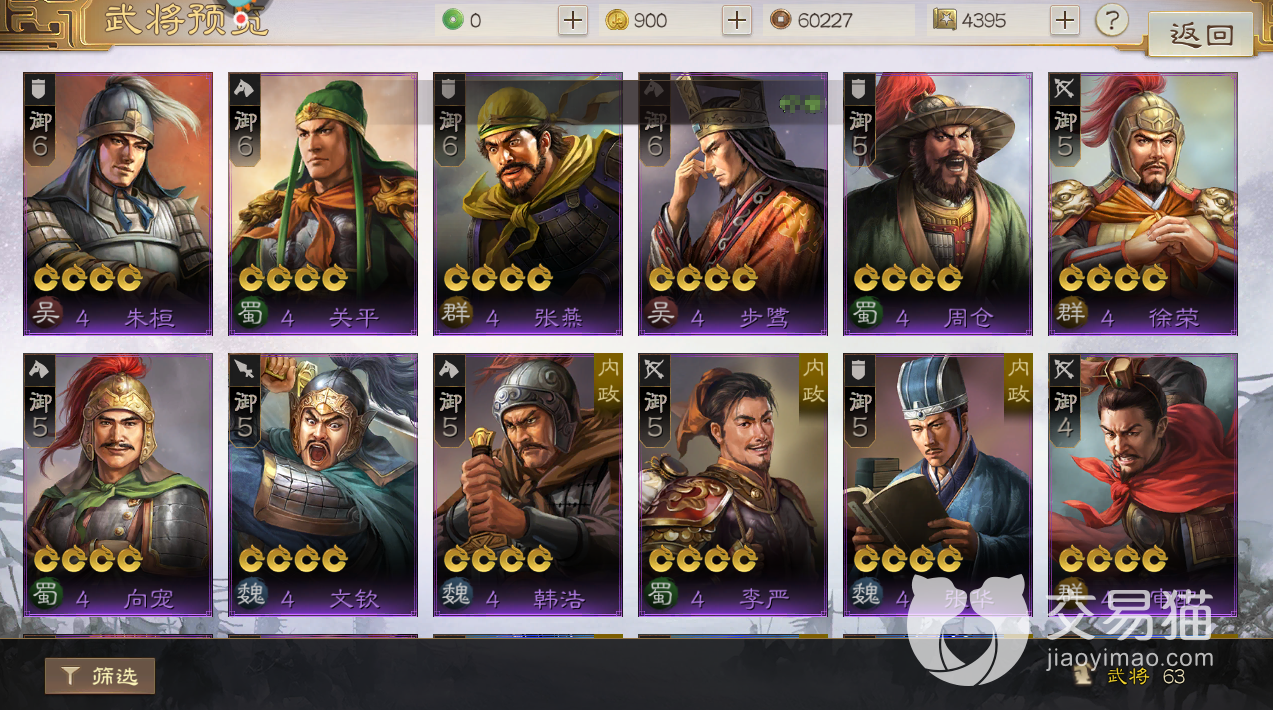Open the question mark help icon

[1112, 20]
